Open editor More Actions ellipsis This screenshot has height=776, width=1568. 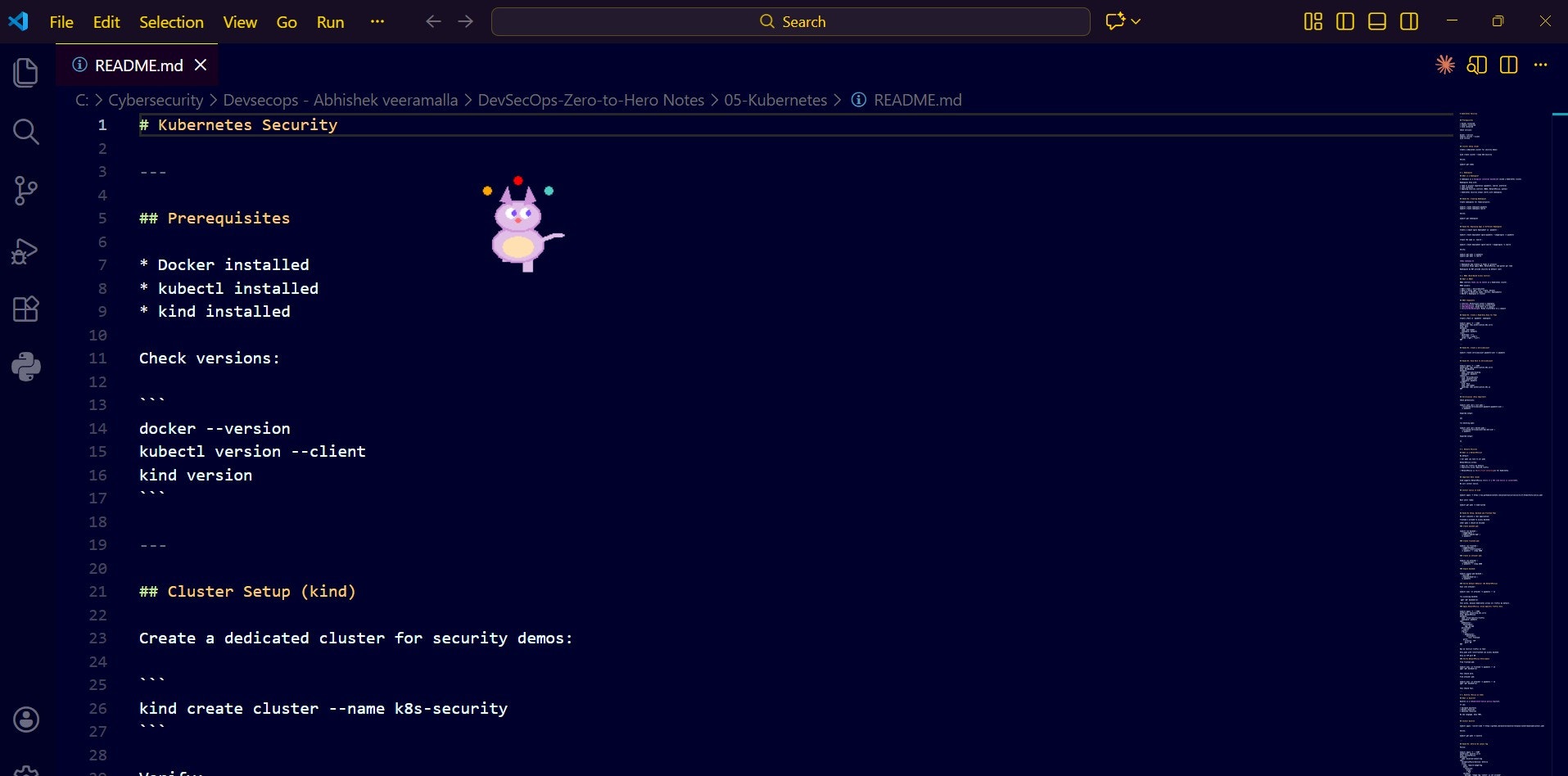pos(1541,65)
